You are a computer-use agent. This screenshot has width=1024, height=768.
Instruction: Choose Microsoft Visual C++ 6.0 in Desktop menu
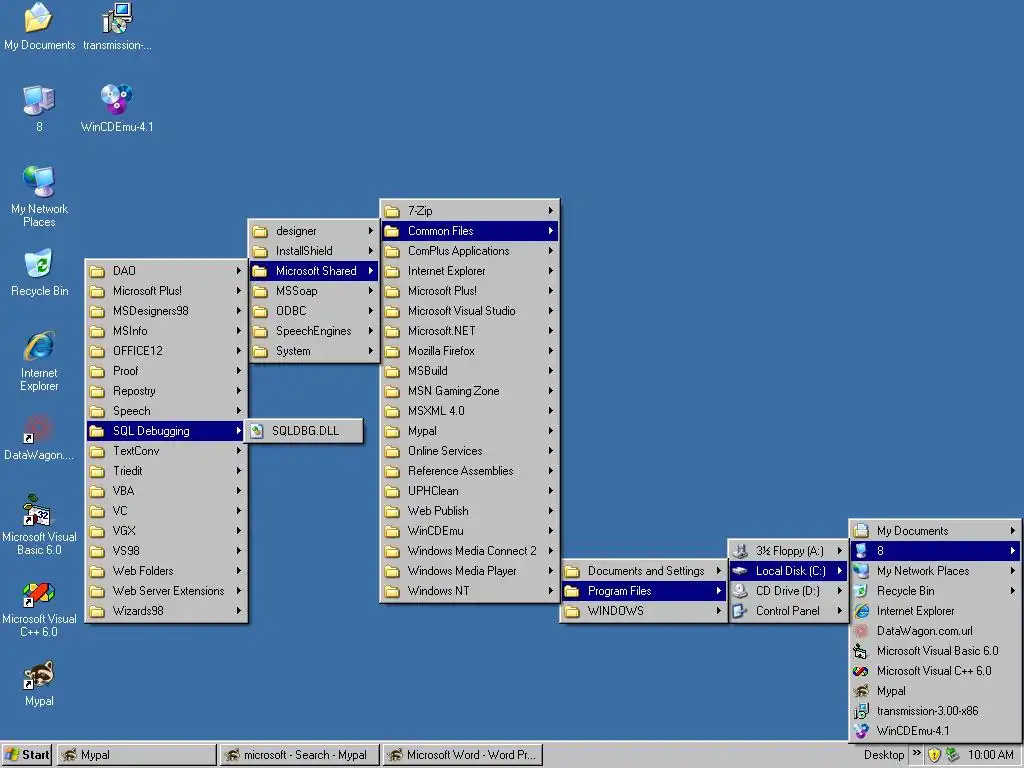click(935, 671)
